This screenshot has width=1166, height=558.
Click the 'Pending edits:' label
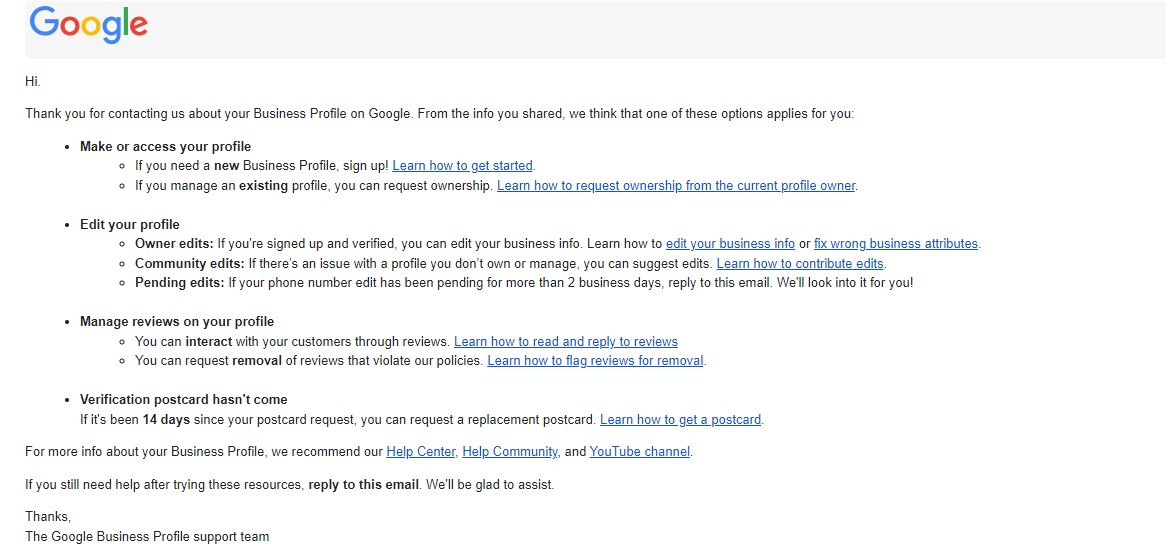180,283
